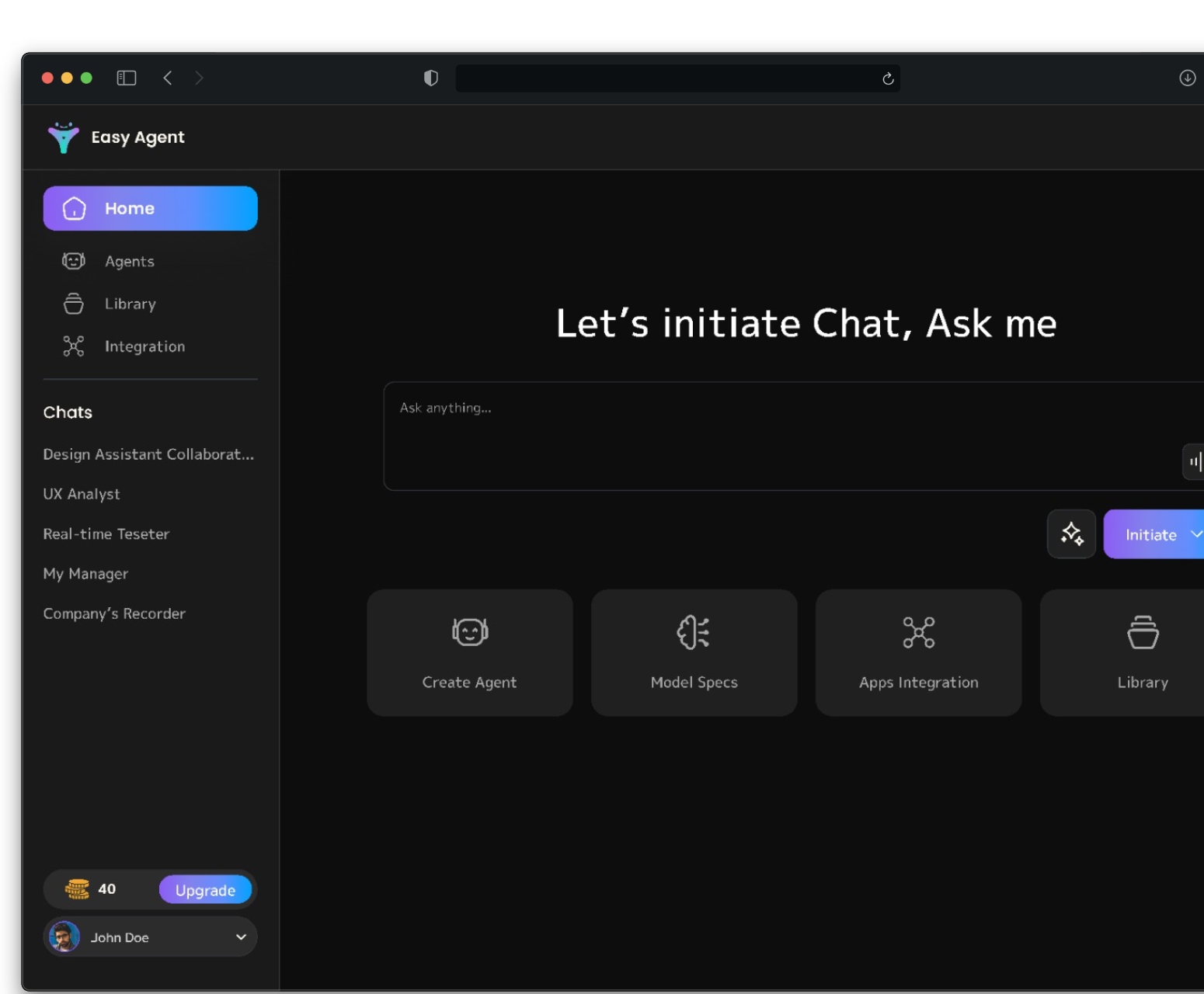Click the sparkle enhance prompt icon
The height and width of the screenshot is (994, 1204).
pyautogui.click(x=1071, y=534)
